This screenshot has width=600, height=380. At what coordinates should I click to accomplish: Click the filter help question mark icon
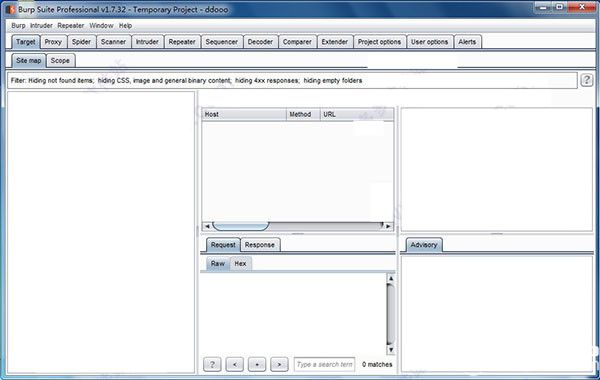pos(587,80)
